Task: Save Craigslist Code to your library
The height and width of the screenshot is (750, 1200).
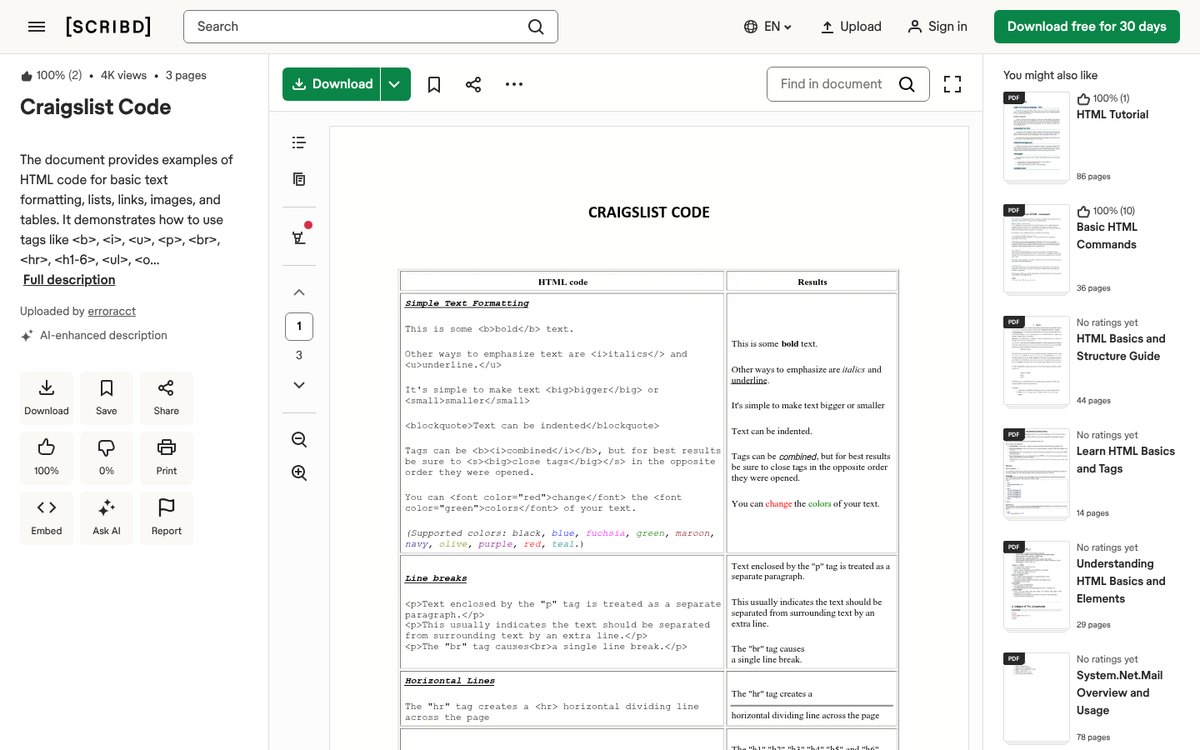Action: coord(106,397)
